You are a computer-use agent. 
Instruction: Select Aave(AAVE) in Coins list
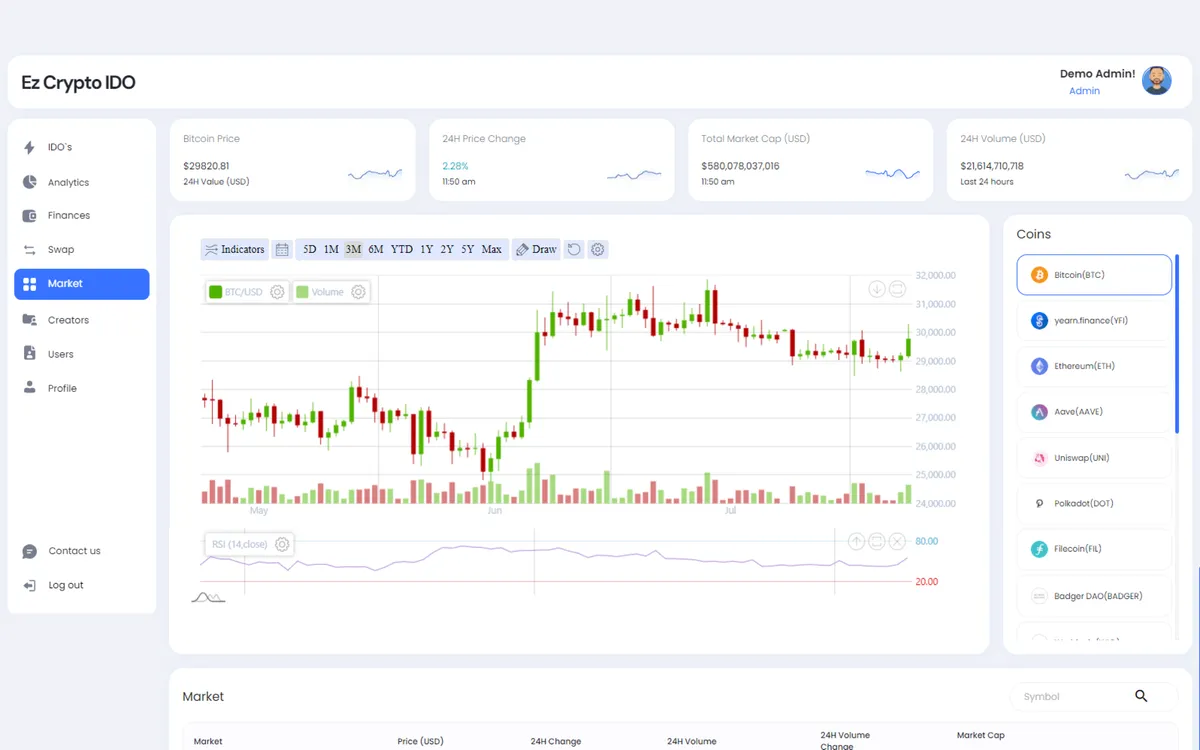pyautogui.click(x=1094, y=411)
